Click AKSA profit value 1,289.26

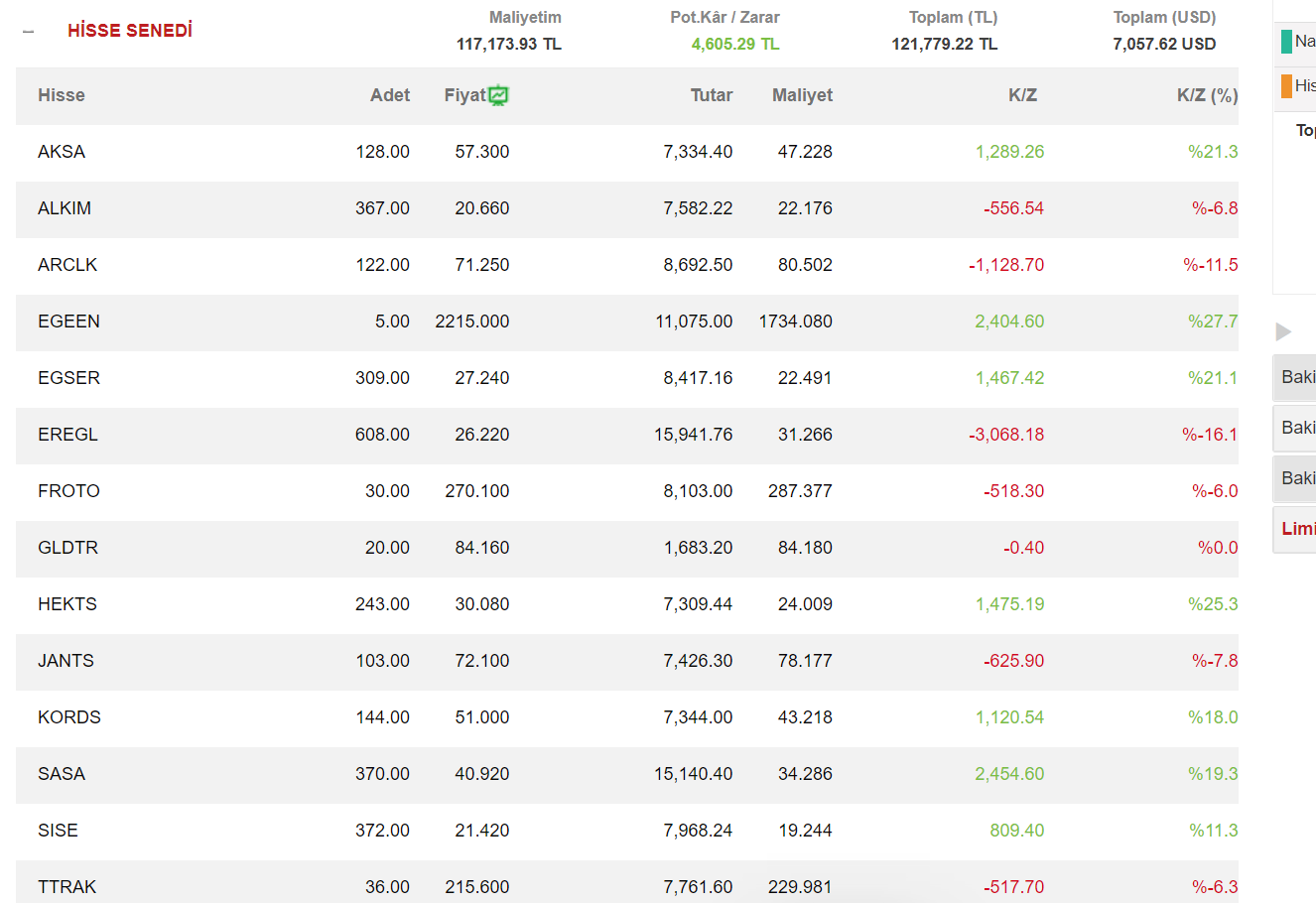1009,152
